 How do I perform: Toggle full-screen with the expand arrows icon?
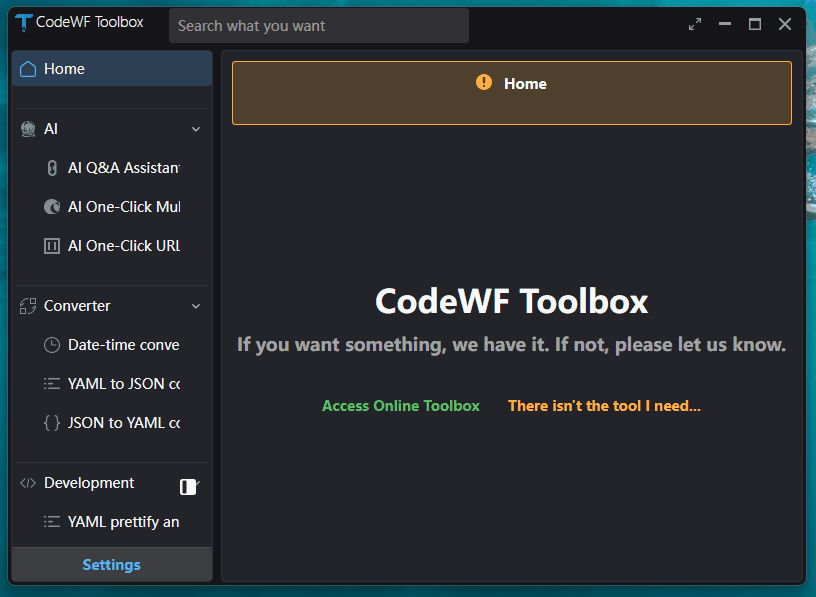click(695, 24)
